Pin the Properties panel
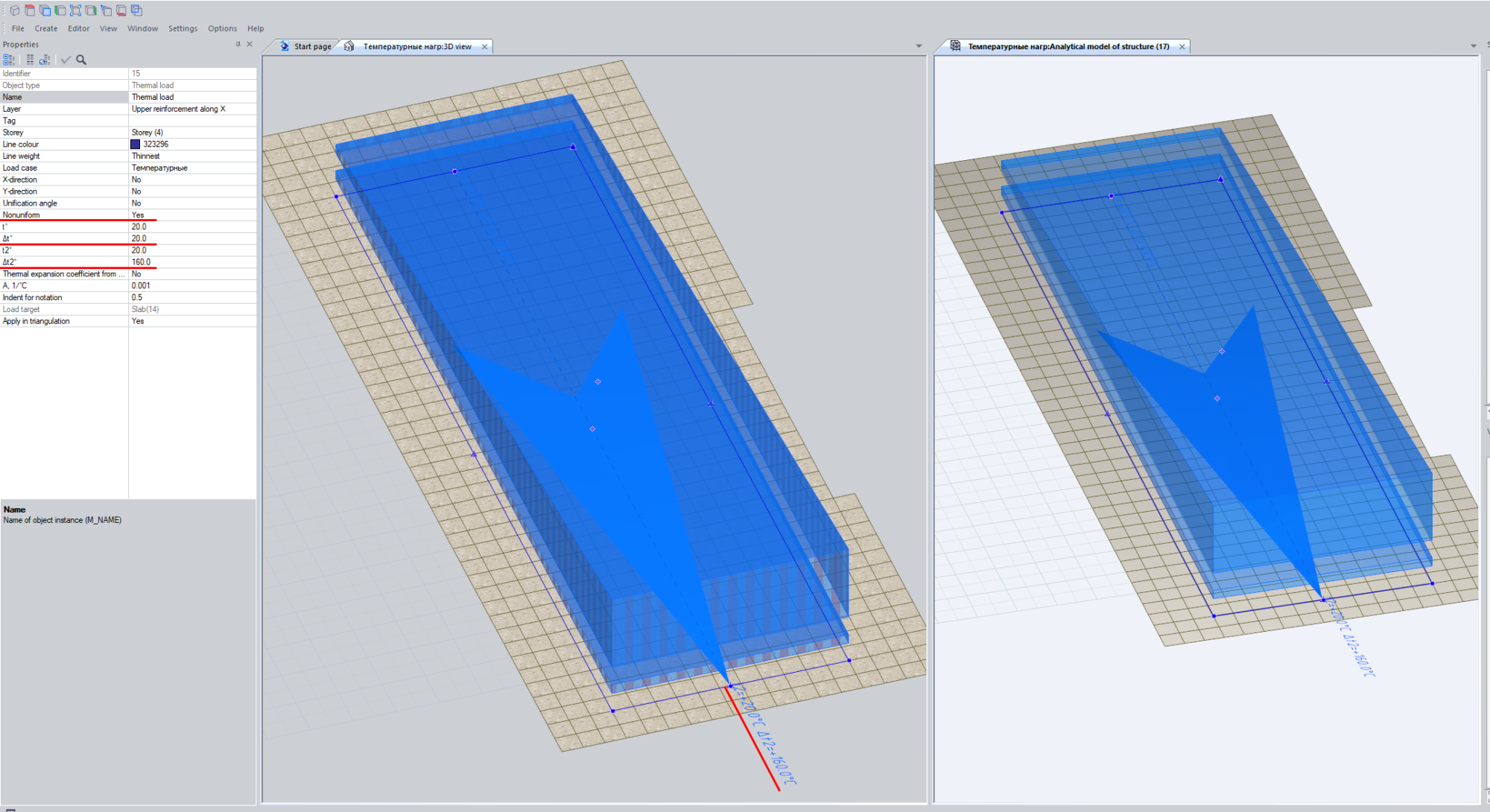 click(x=238, y=45)
